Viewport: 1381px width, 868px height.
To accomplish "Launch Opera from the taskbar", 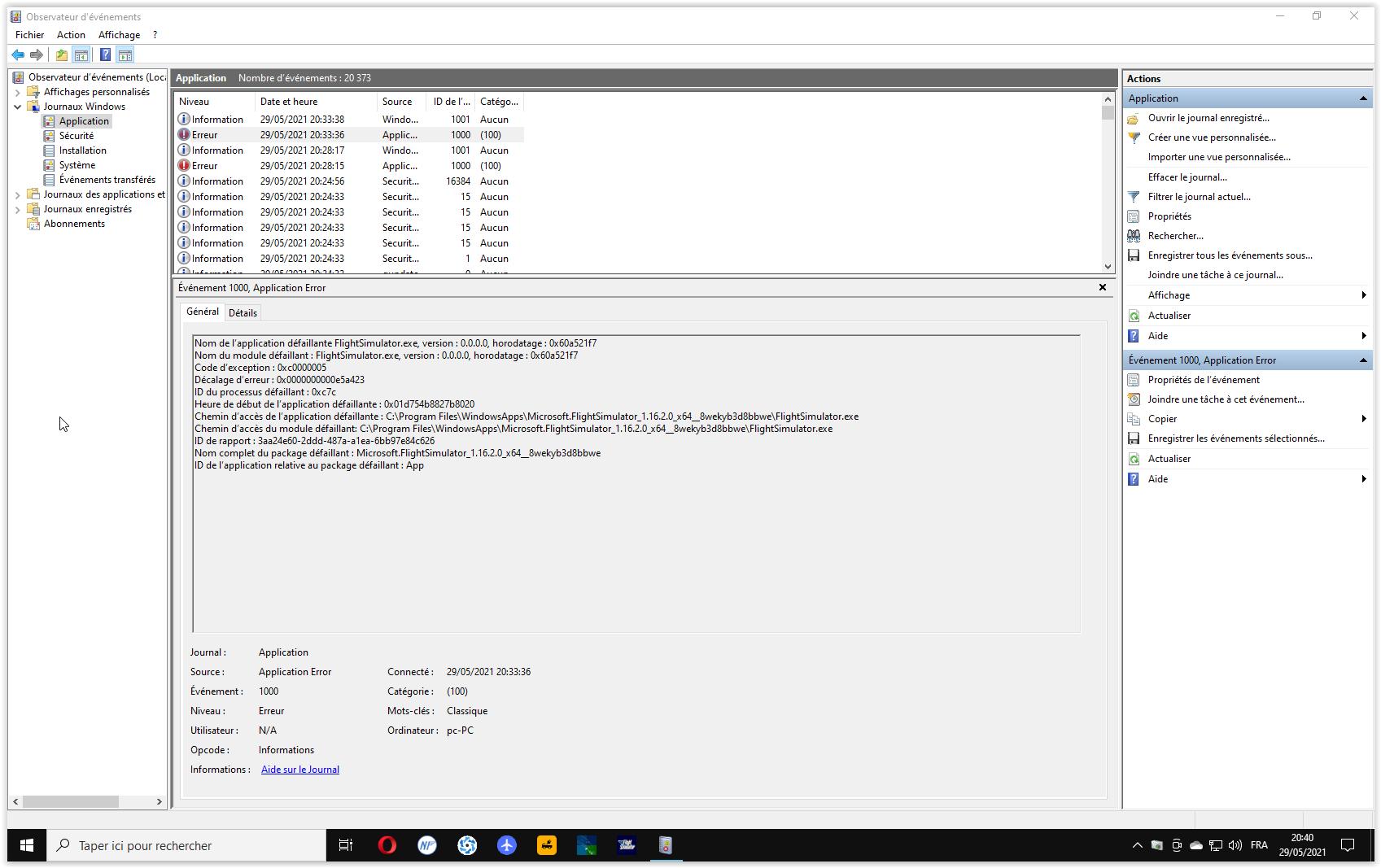I will point(387,845).
